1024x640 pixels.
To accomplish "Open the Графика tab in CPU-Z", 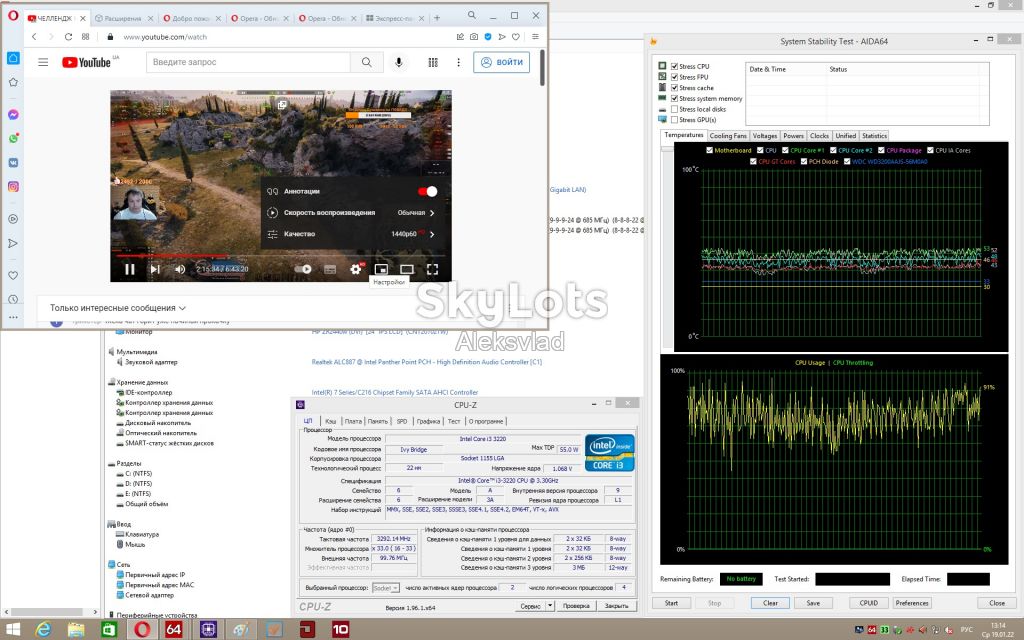I will click(x=428, y=421).
